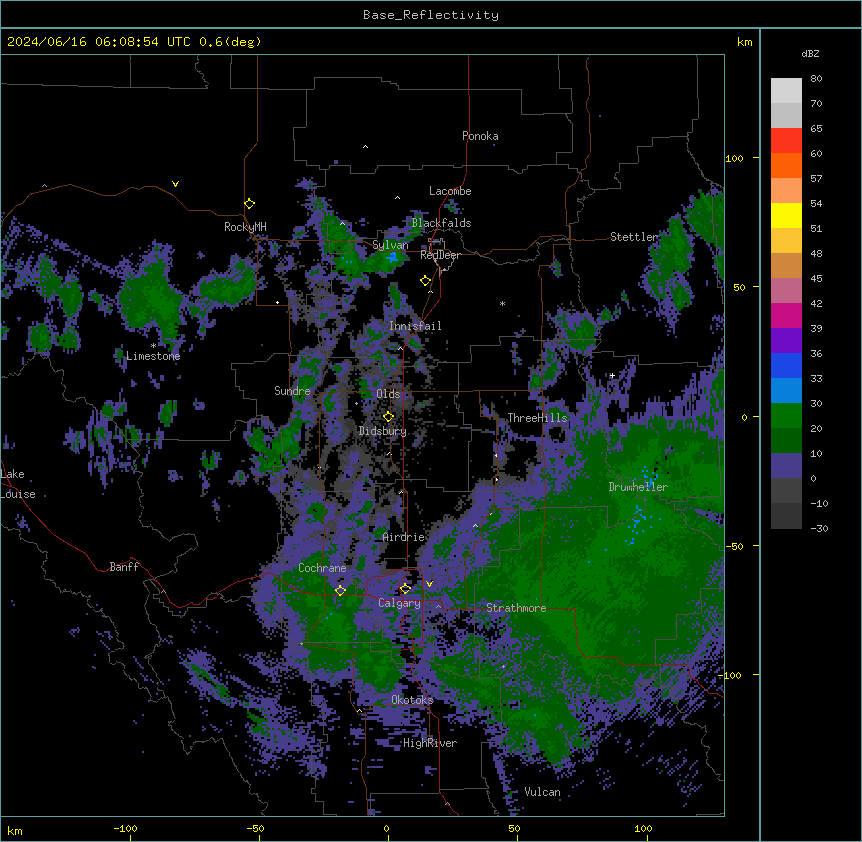Select the Drumheller label
The height and width of the screenshot is (842, 862).
(638, 487)
